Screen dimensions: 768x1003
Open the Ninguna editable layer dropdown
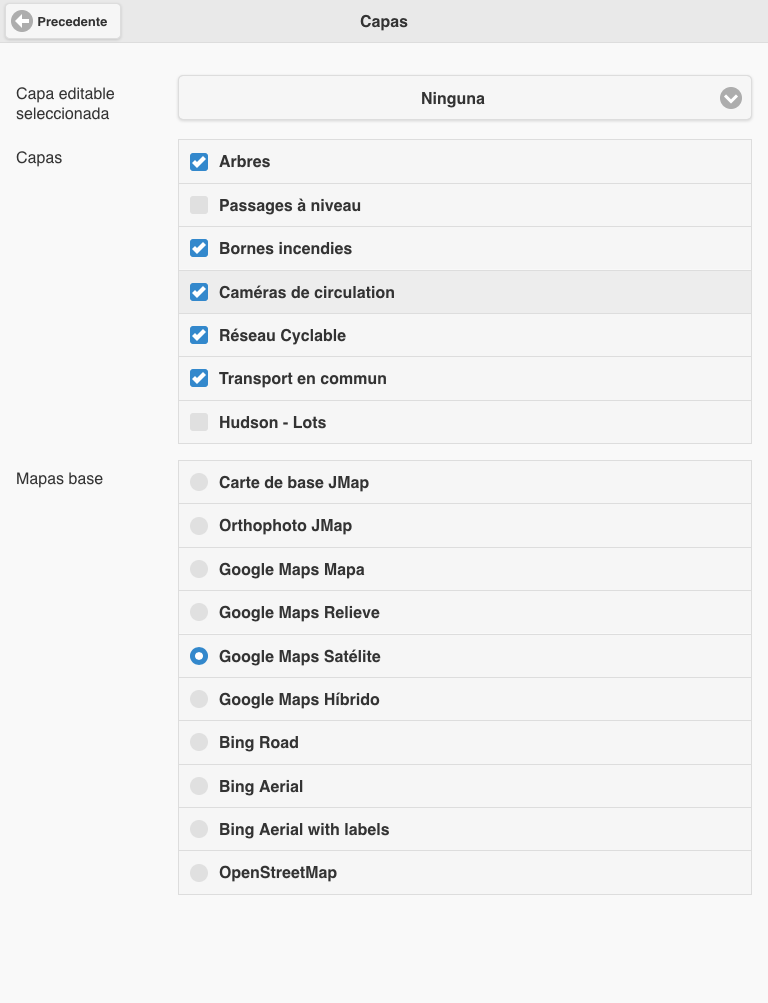coord(464,98)
